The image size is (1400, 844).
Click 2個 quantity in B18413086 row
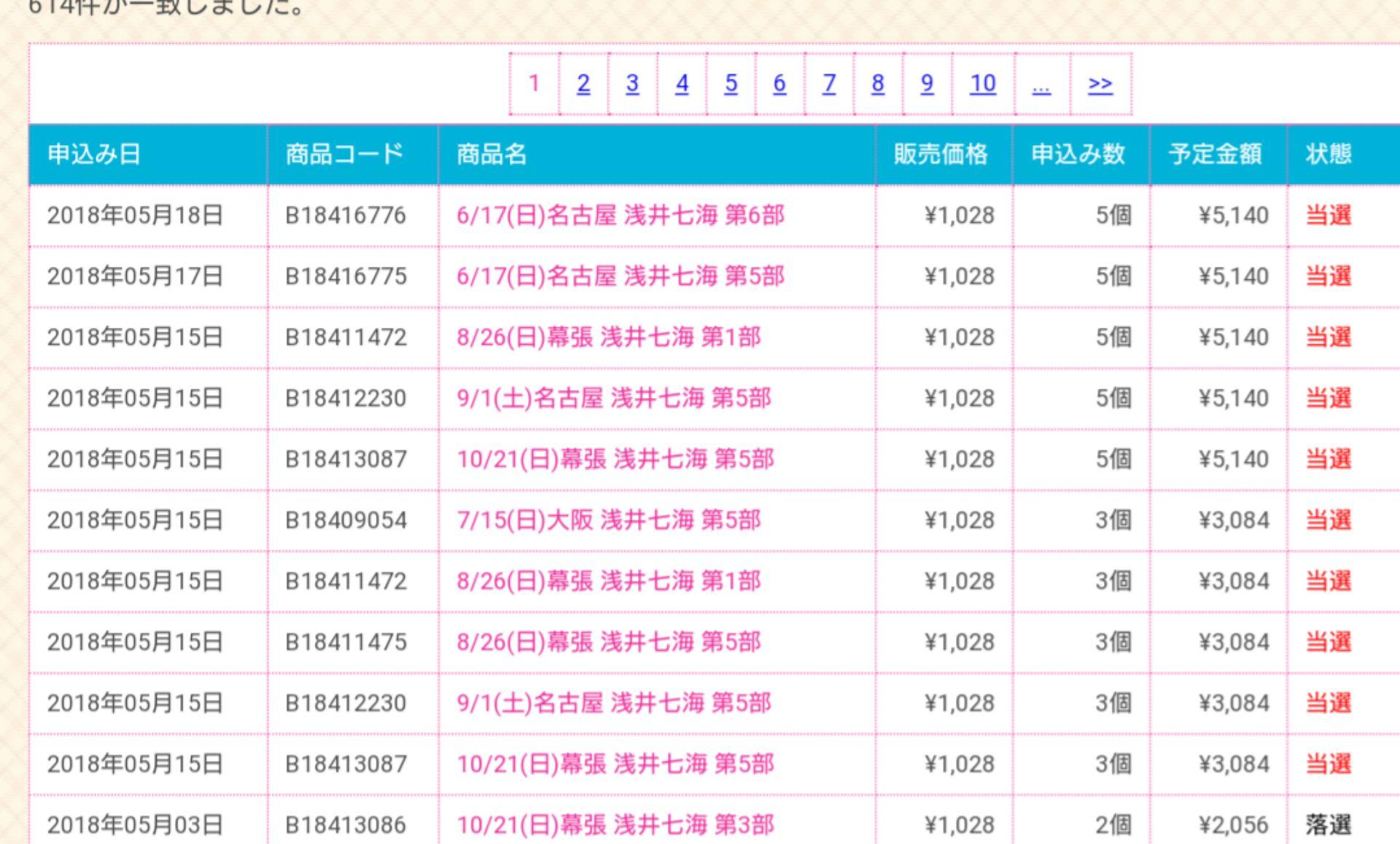click(1113, 824)
